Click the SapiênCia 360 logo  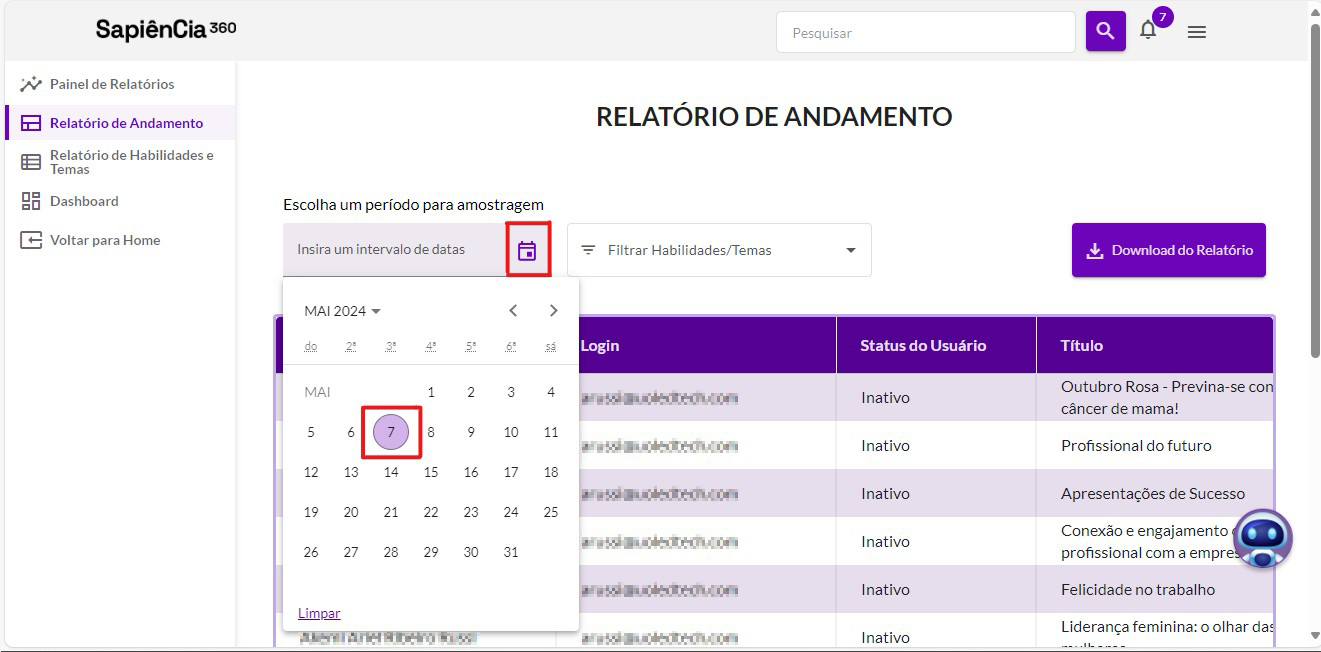[166, 29]
